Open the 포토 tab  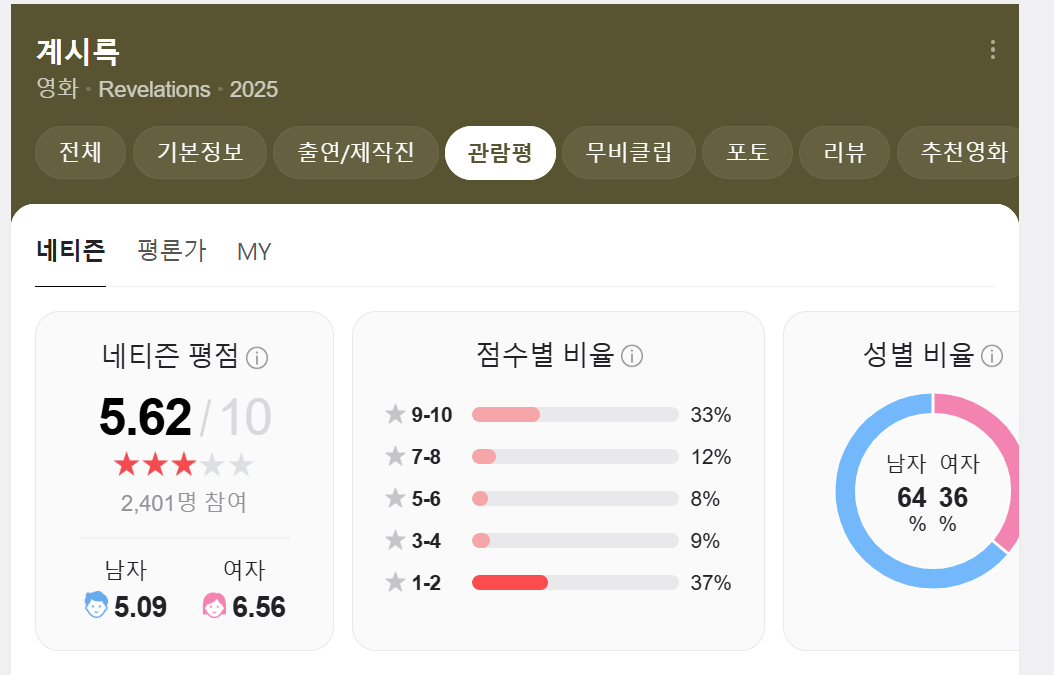[x=747, y=152]
